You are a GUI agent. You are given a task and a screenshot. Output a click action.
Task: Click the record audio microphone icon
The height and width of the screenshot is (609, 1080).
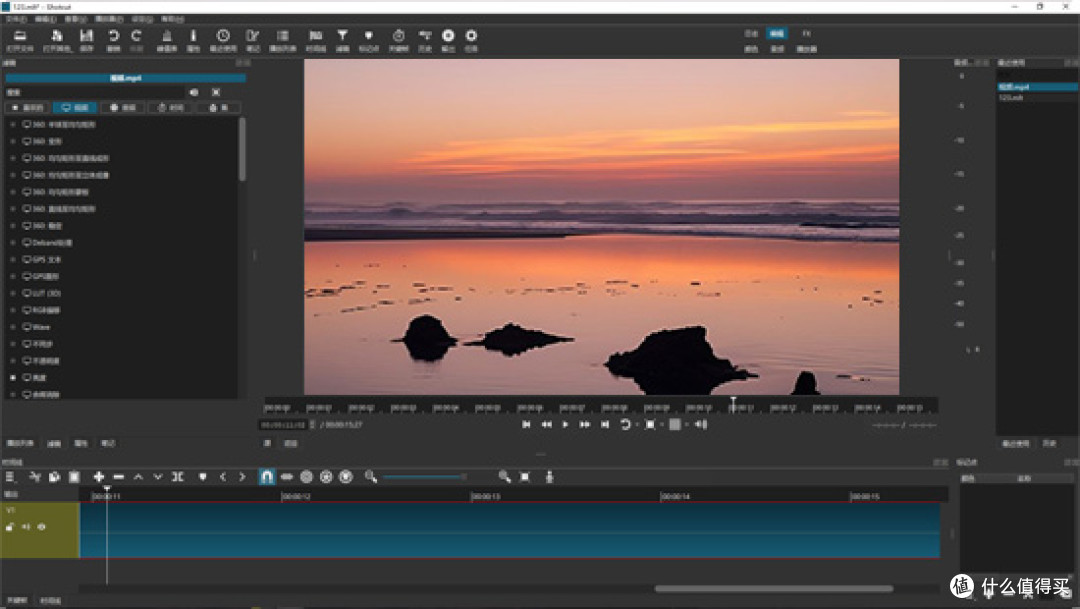pyautogui.click(x=549, y=477)
